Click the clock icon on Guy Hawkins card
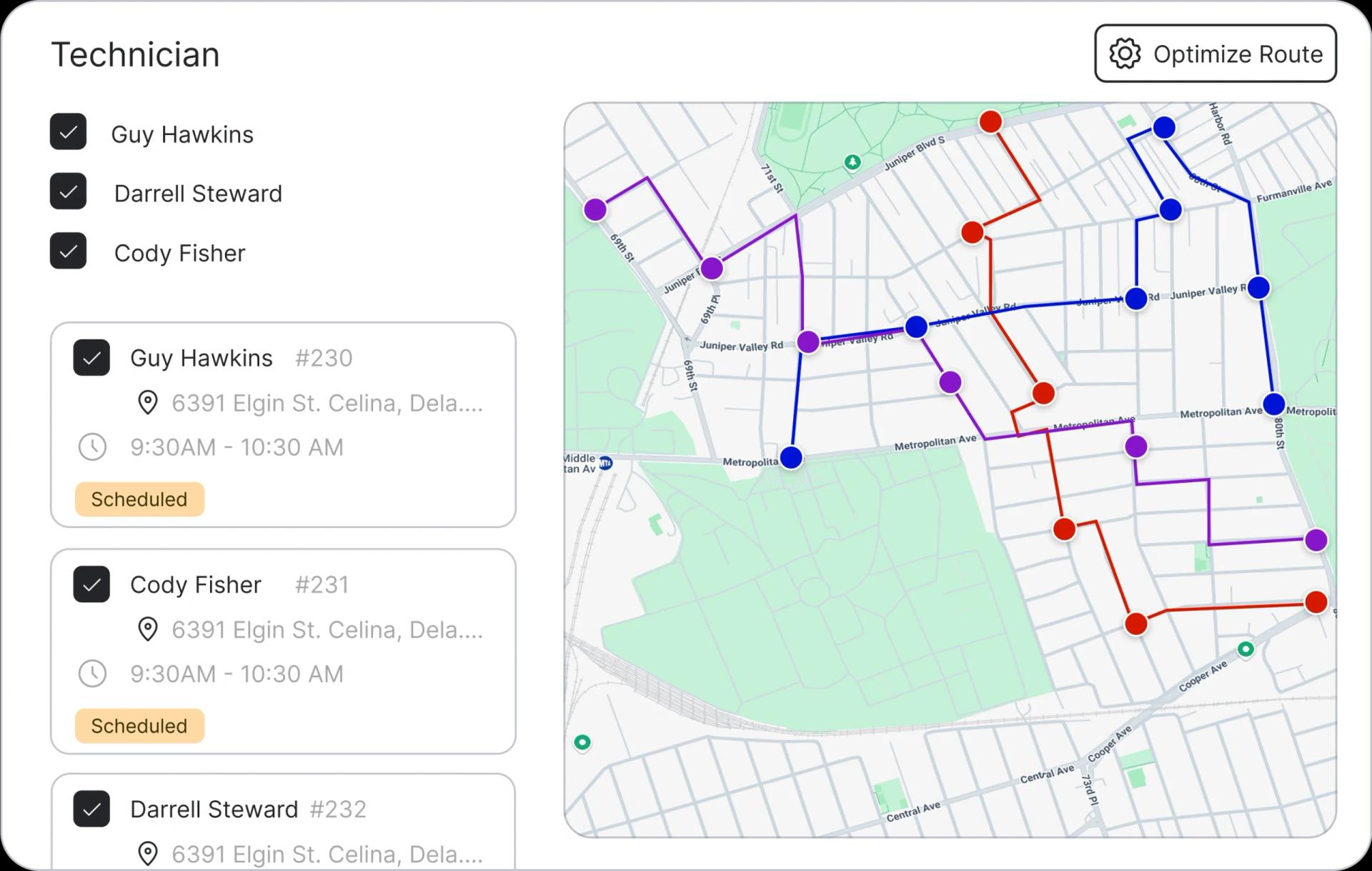The height and width of the screenshot is (871, 1372). click(94, 447)
